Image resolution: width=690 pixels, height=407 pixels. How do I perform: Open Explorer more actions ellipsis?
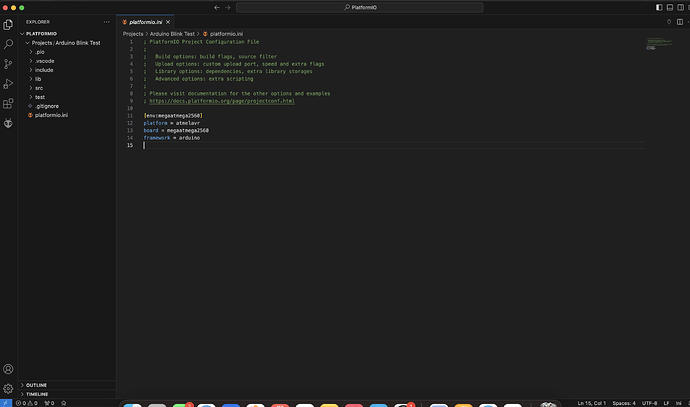[106, 22]
